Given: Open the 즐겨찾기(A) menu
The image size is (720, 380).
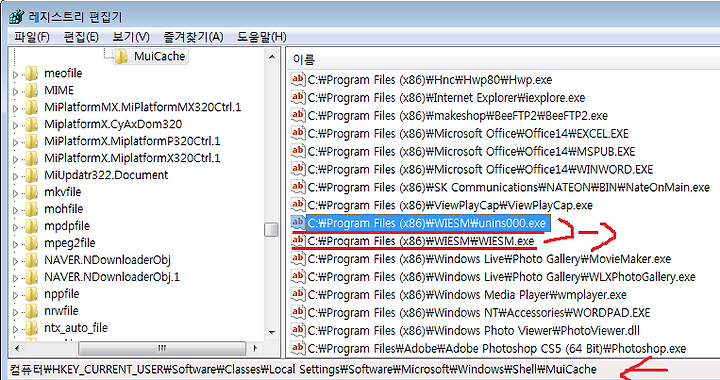Looking at the screenshot, I should 193,37.
